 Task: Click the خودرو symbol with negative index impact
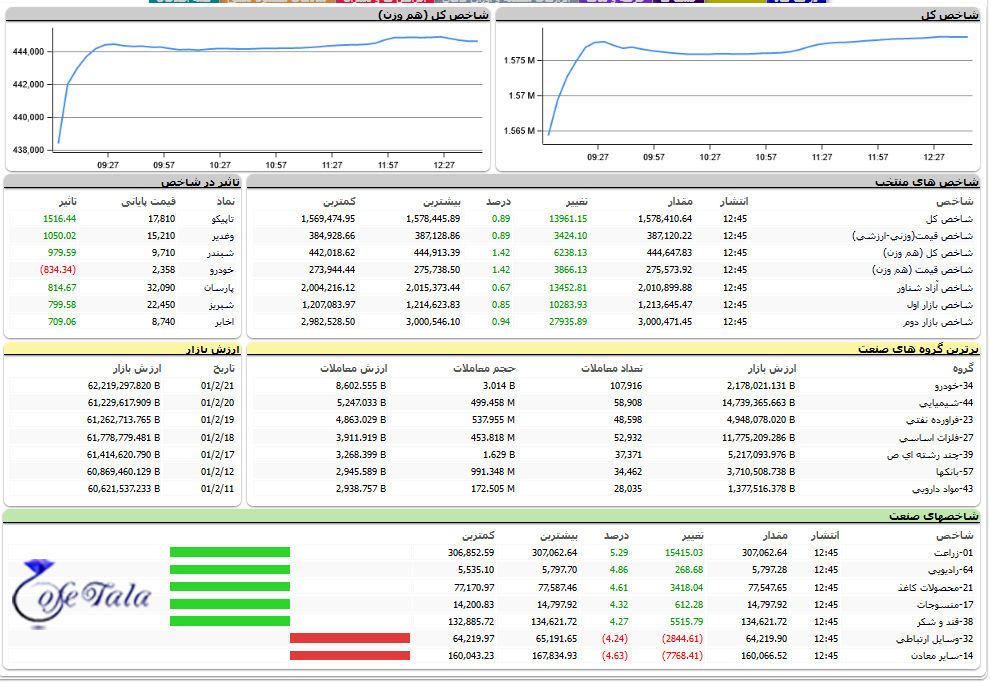222,270
